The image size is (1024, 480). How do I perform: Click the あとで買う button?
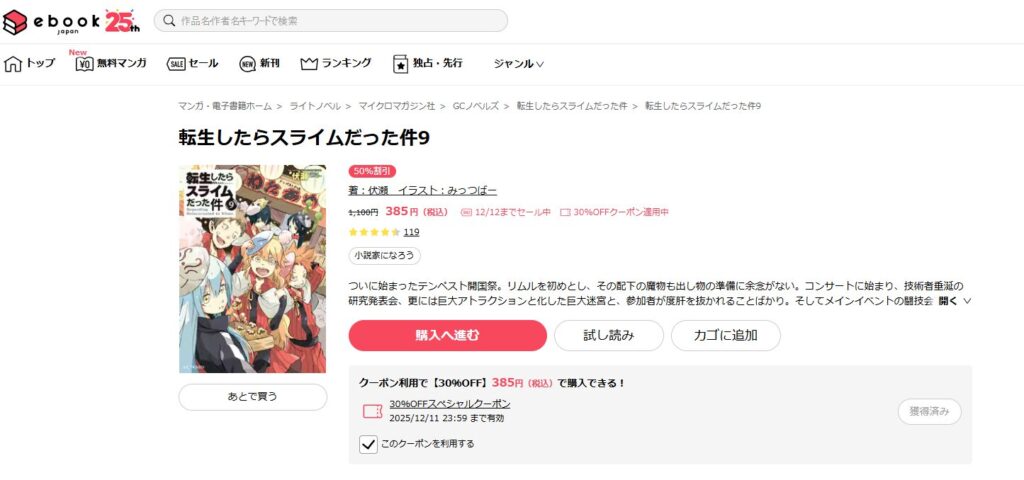(253, 397)
